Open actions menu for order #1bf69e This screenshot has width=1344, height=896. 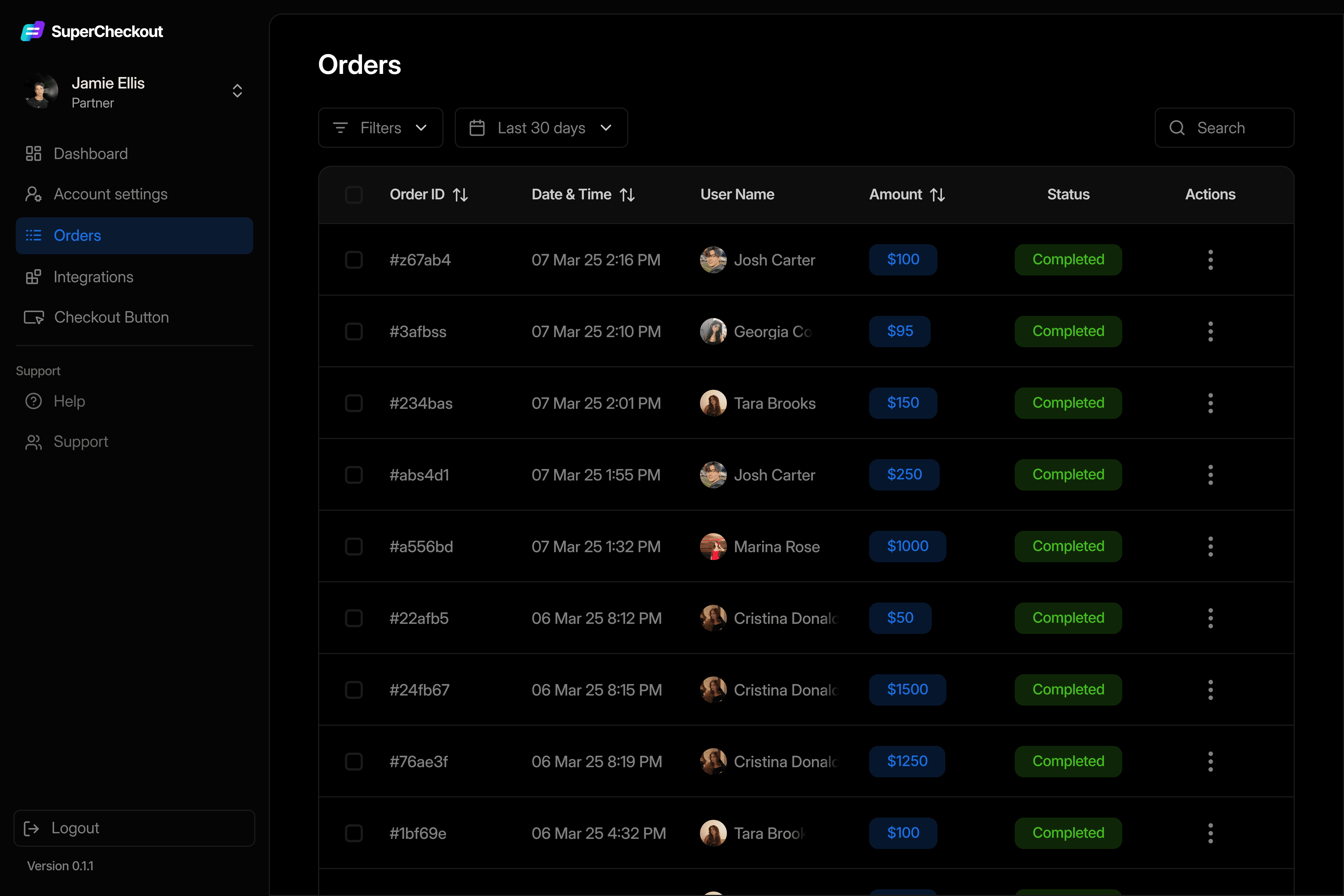(1210, 833)
